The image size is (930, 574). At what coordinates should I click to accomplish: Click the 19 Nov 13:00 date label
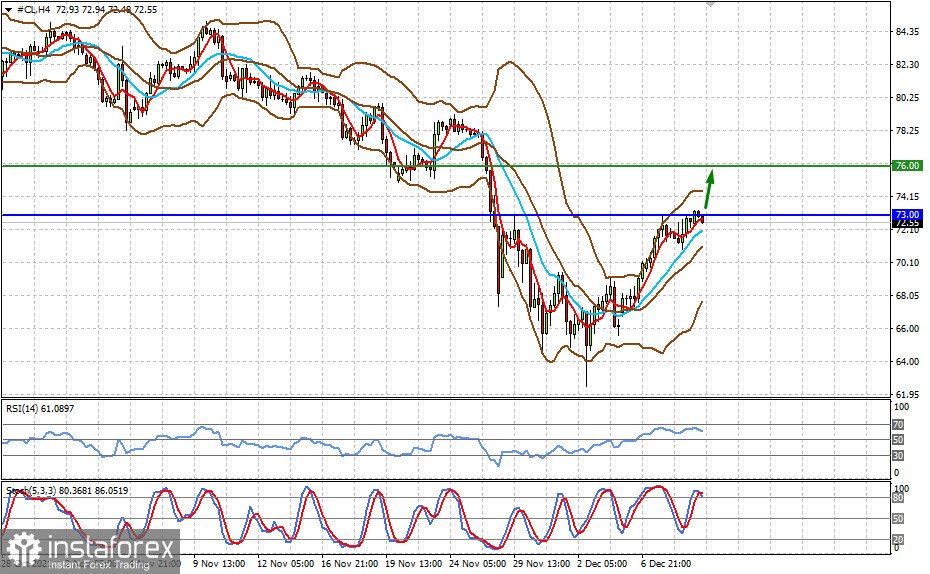pyautogui.click(x=413, y=563)
